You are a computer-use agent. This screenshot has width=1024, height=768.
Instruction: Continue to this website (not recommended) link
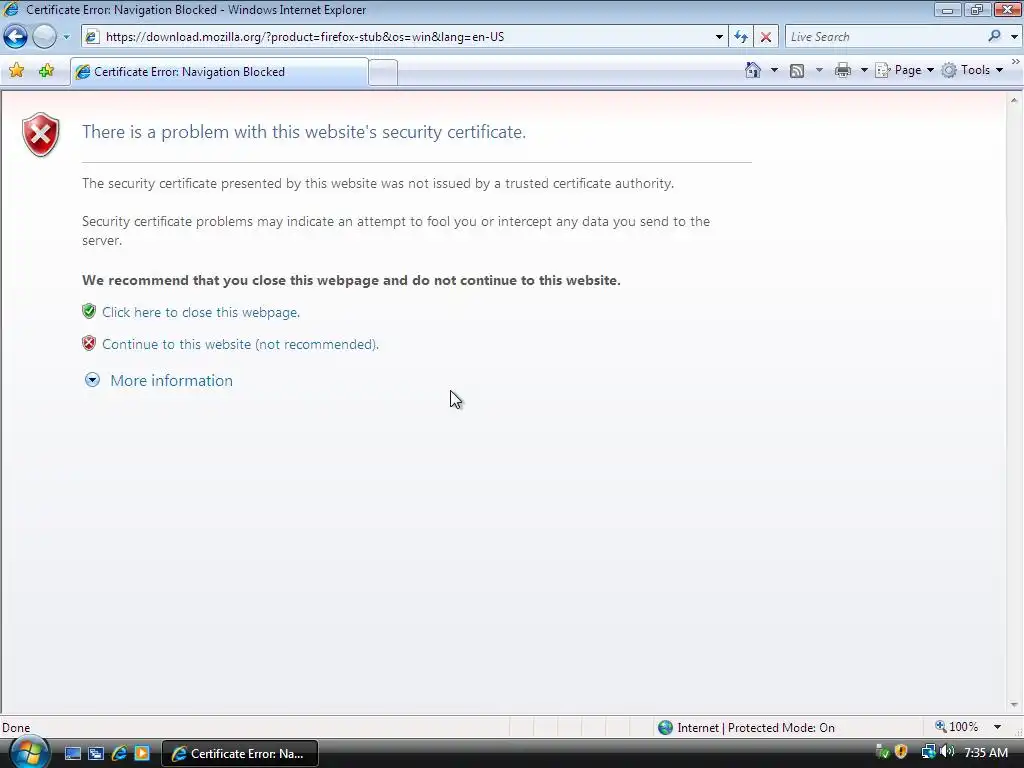(x=240, y=344)
